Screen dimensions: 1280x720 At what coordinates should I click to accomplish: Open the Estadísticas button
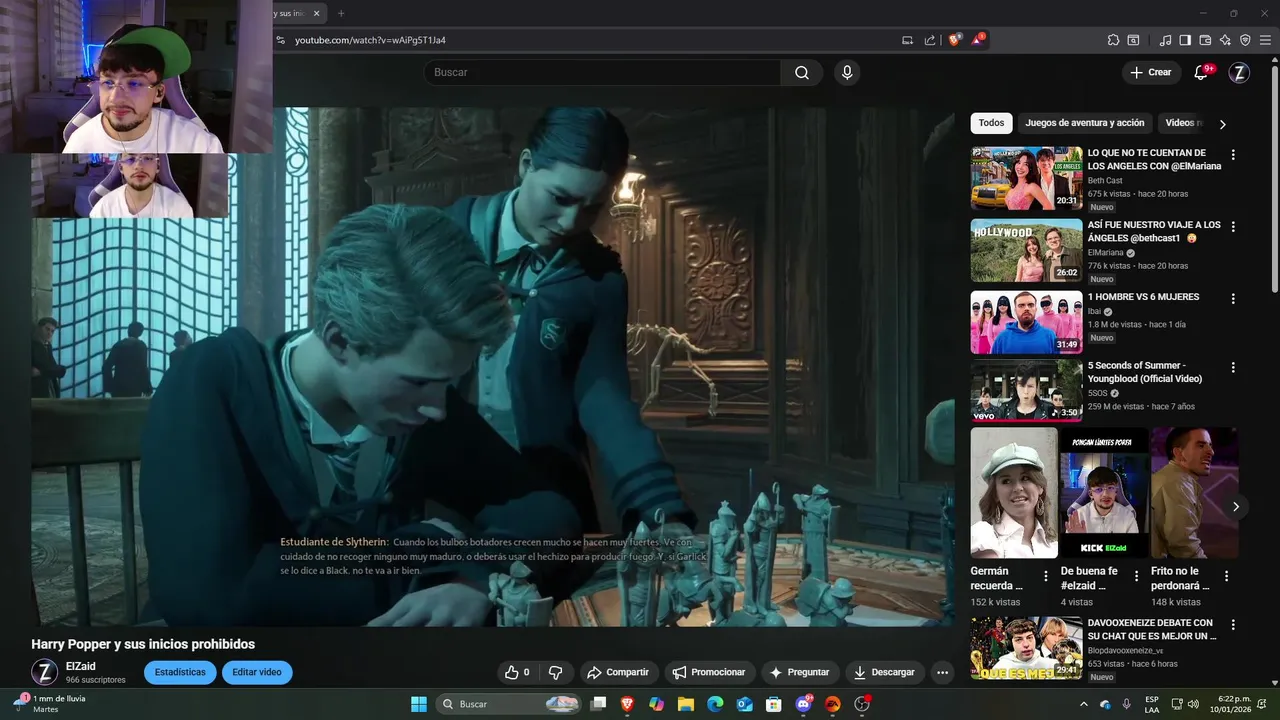click(x=180, y=672)
